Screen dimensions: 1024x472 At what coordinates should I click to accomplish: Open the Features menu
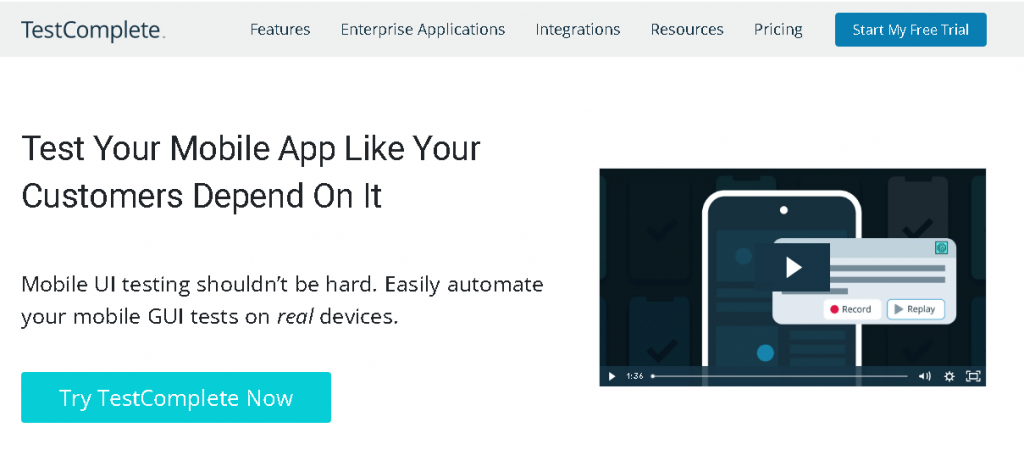tap(280, 29)
